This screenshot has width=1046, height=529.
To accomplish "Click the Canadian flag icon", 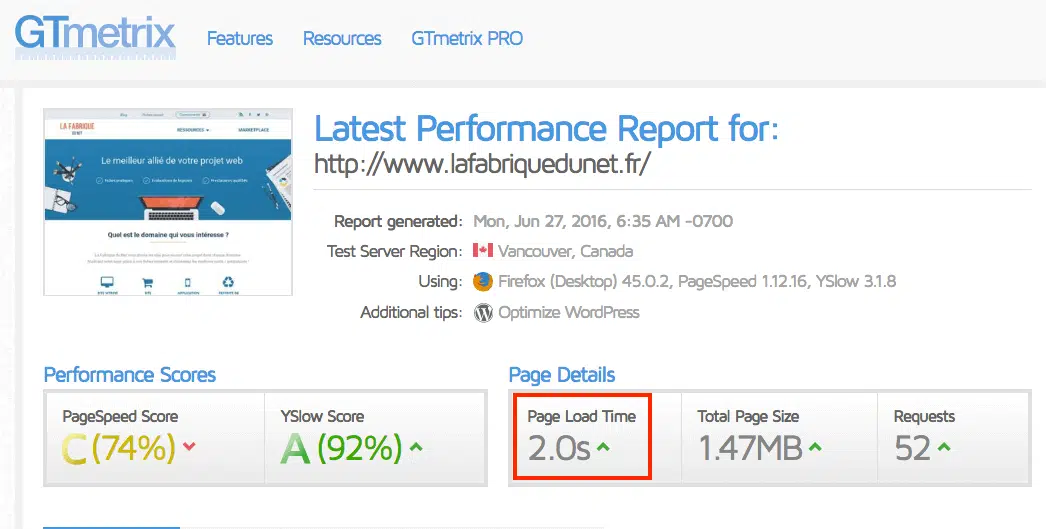I will [483, 251].
